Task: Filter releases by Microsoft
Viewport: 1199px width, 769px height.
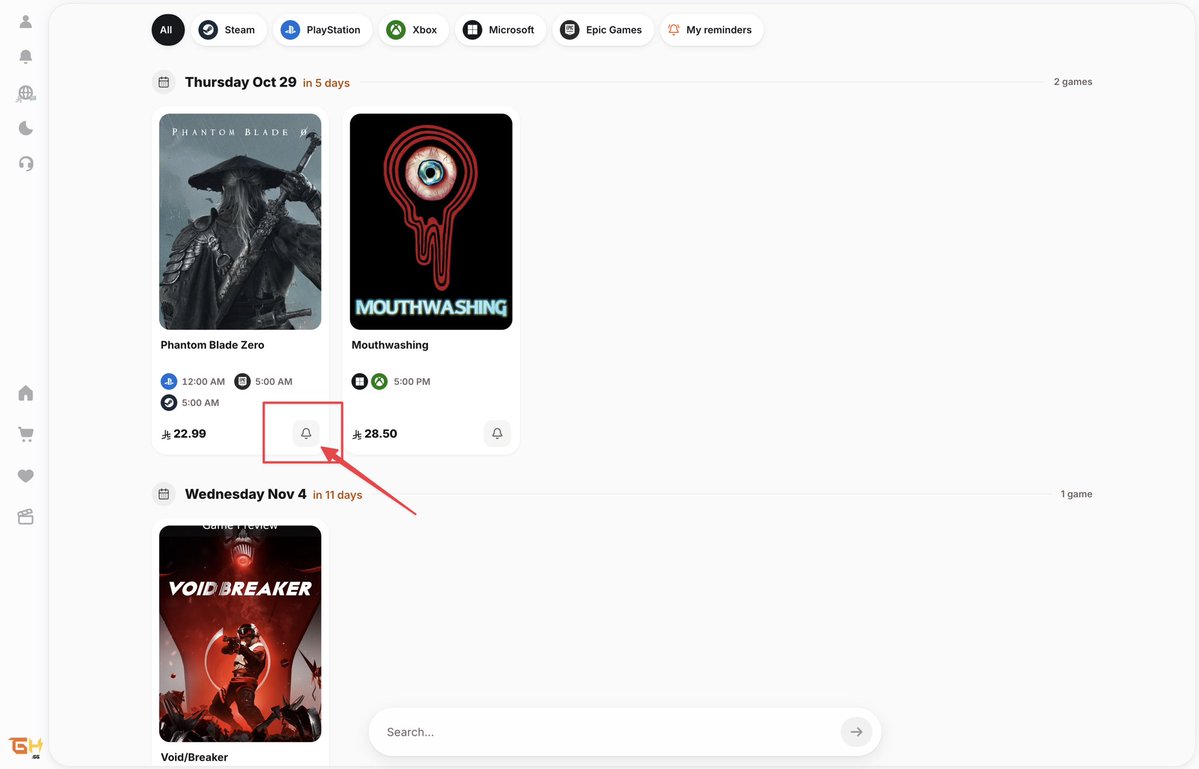Action: 499,30
